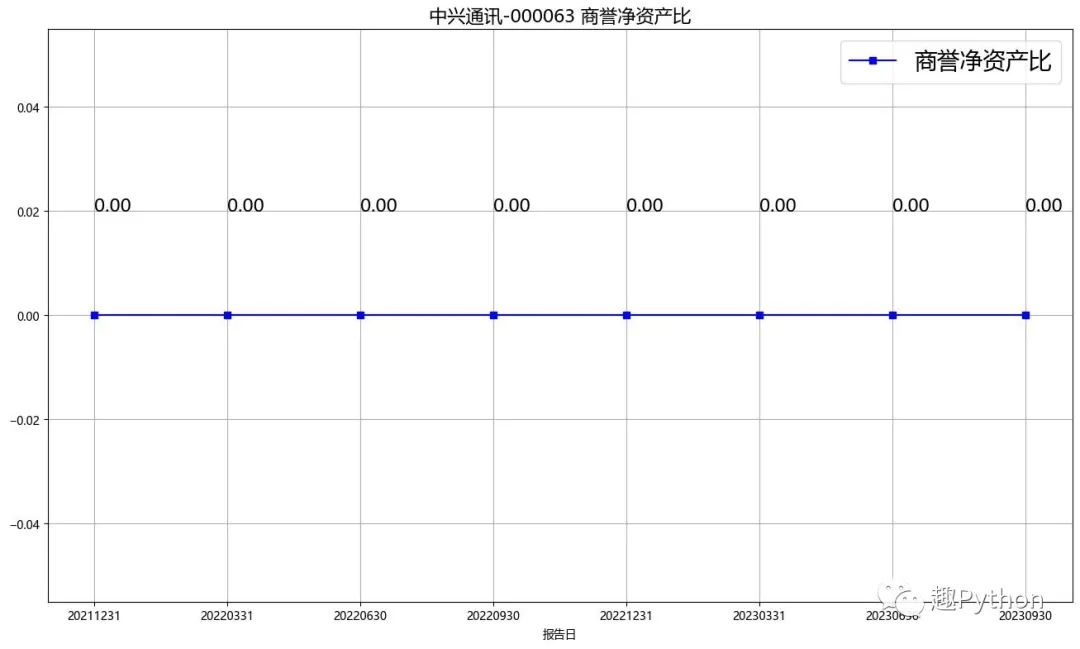Click y-axis tick label −0.04
The height and width of the screenshot is (649, 1080).
(x=25, y=524)
